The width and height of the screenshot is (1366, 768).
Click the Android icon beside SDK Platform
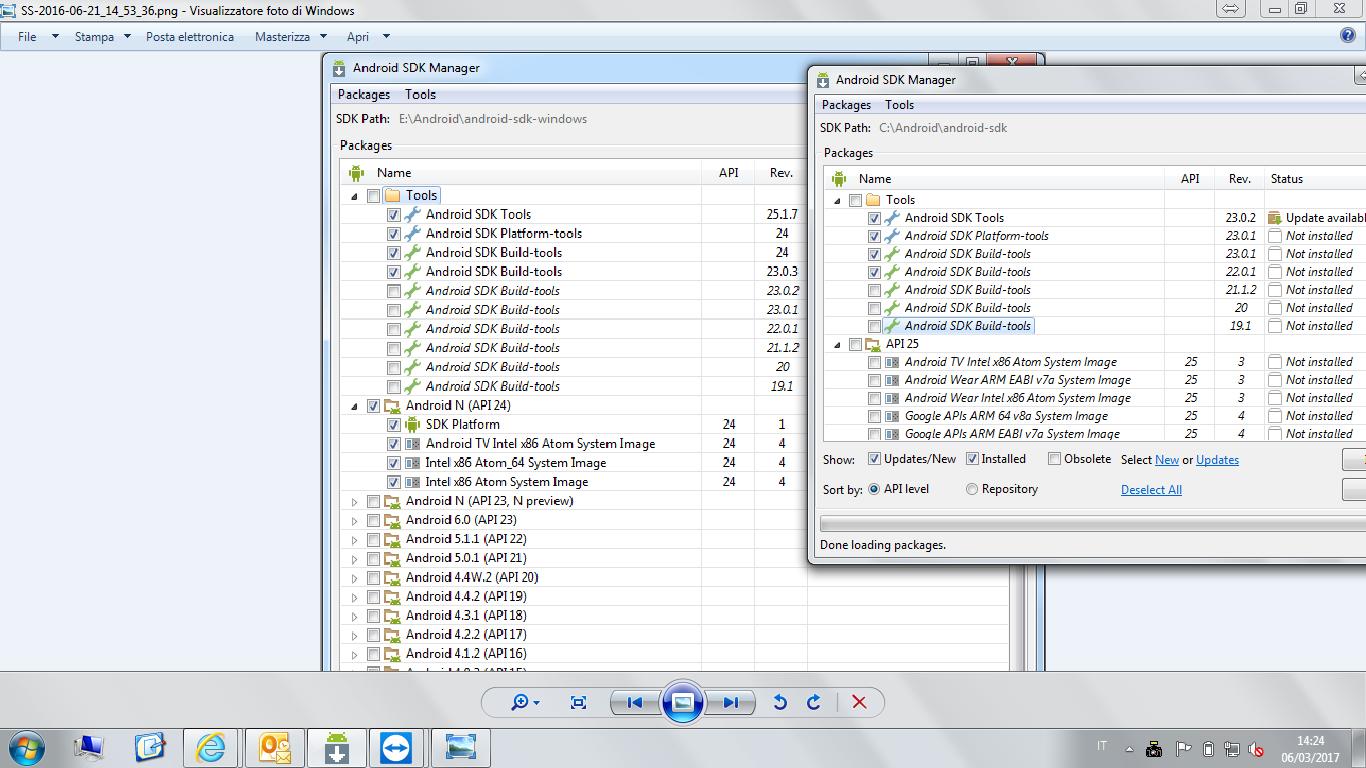click(x=412, y=424)
